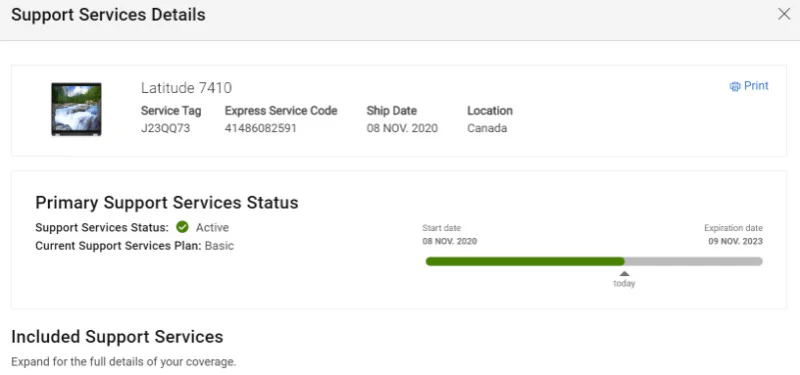Image resolution: width=800 pixels, height=375 pixels.
Task: Click the Expand for full details text
Action: tap(123, 362)
